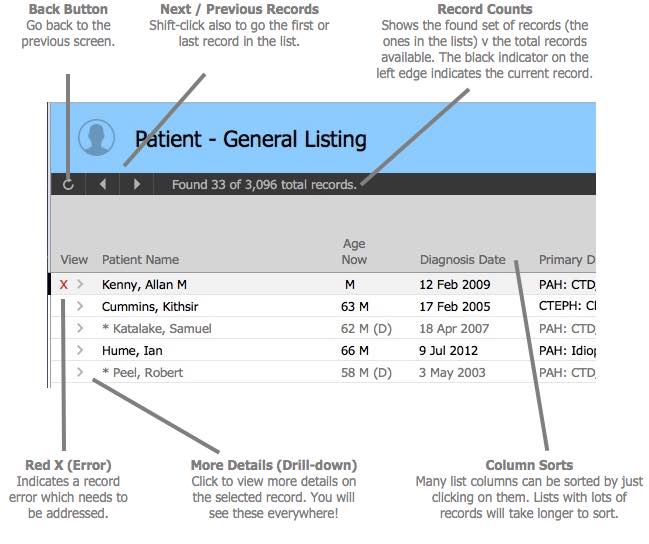Click the patient avatar profile icon
This screenshot has width=649, height=544.
click(96, 138)
